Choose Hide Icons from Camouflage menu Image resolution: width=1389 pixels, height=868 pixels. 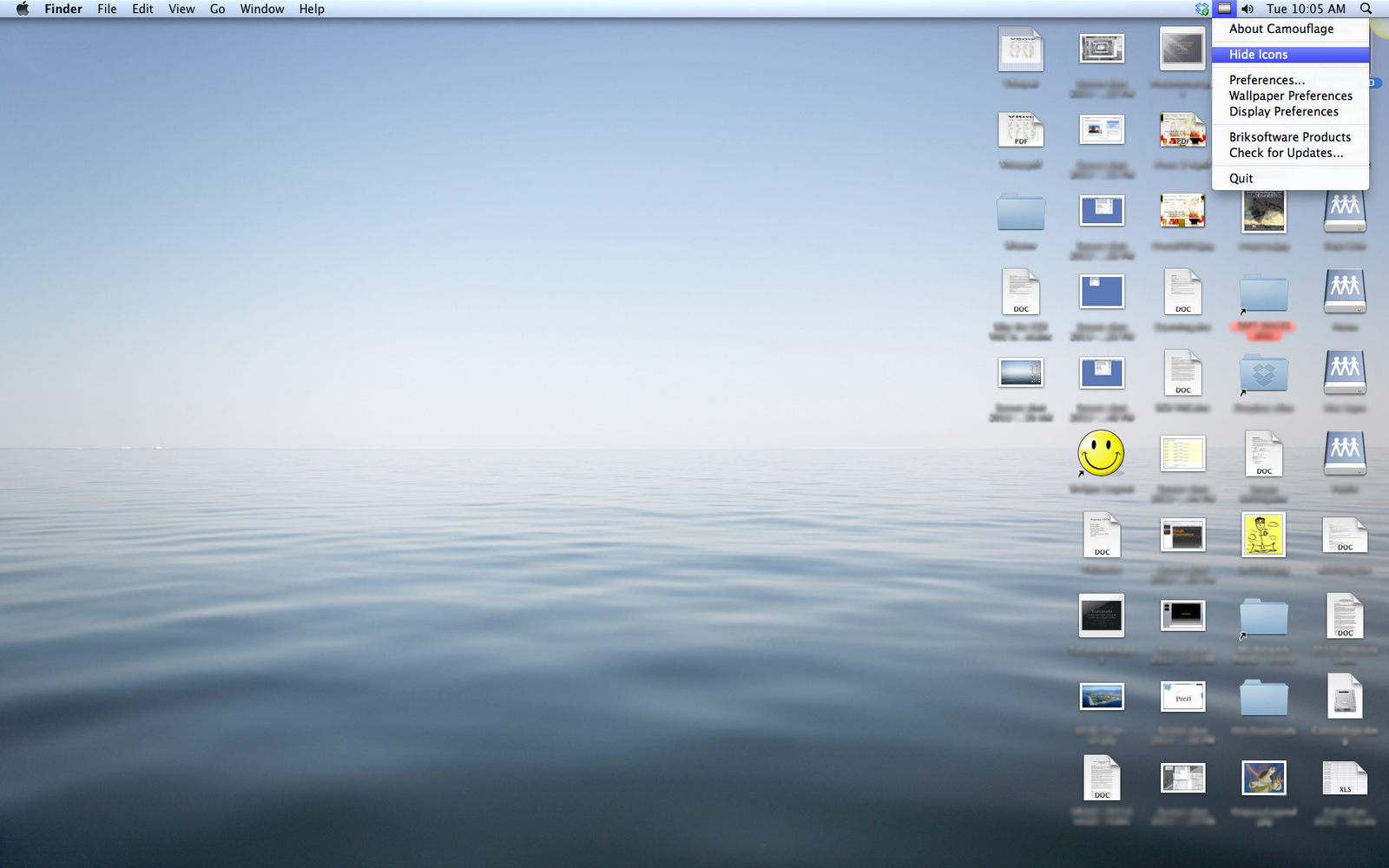click(x=1258, y=55)
